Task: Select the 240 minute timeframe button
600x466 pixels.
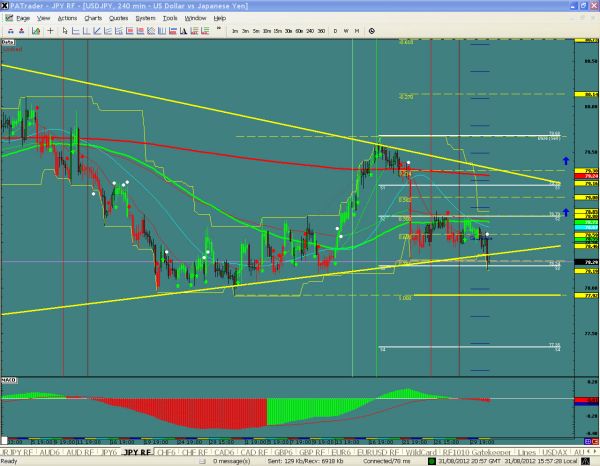Action: pyautogui.click(x=310, y=31)
